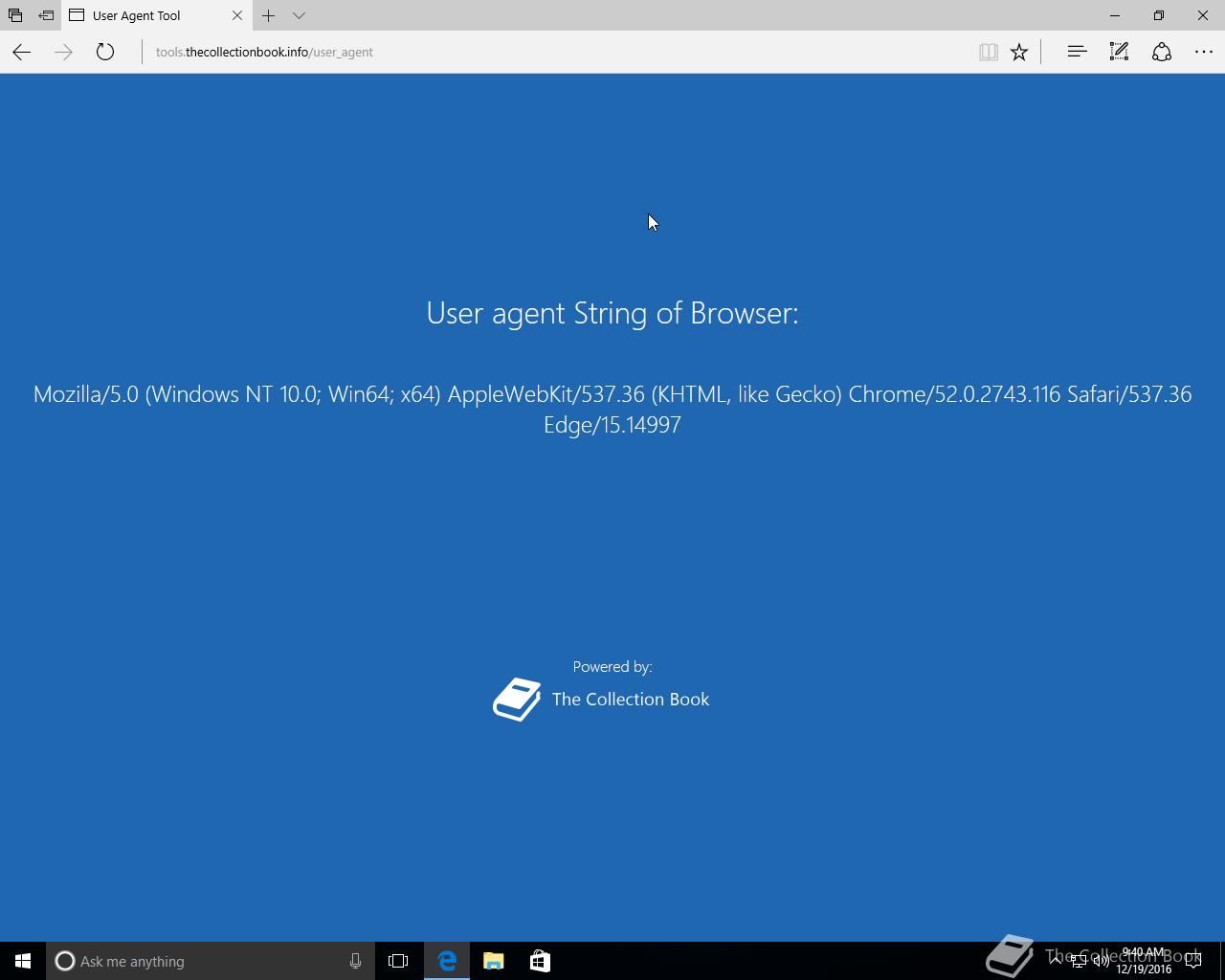Image resolution: width=1225 pixels, height=980 pixels.
Task: Click the 'User agent String of Browser:' heading
Action: click(612, 313)
